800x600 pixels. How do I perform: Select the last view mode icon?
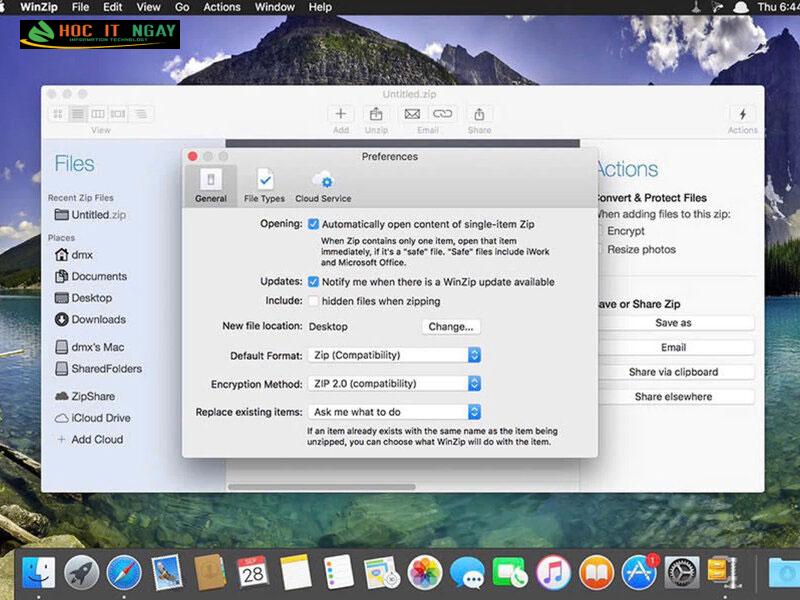coord(141,114)
